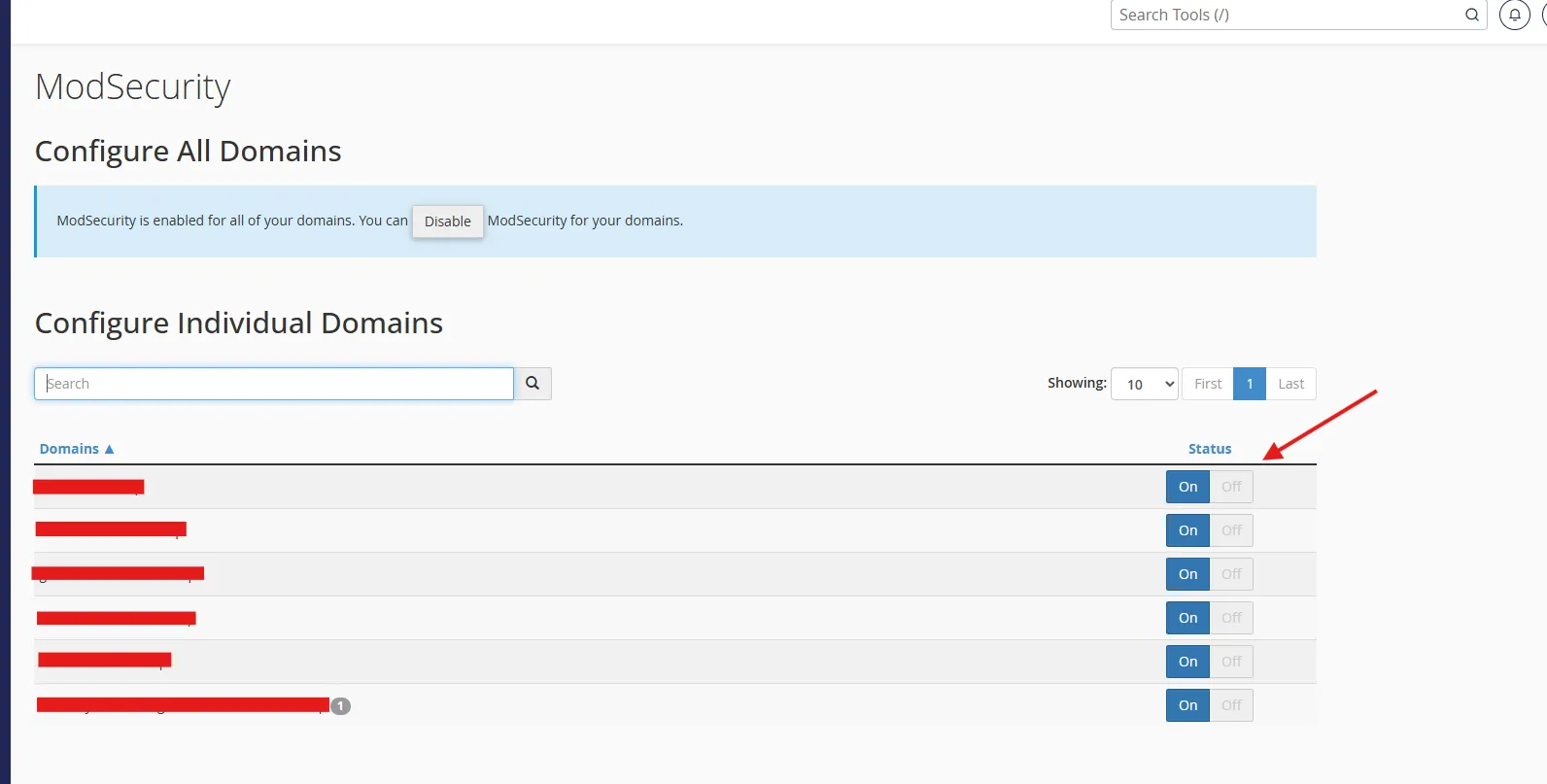The height and width of the screenshot is (784, 1547).
Task: Turn Off the domain row with the 1 badge
Action: [1231, 705]
